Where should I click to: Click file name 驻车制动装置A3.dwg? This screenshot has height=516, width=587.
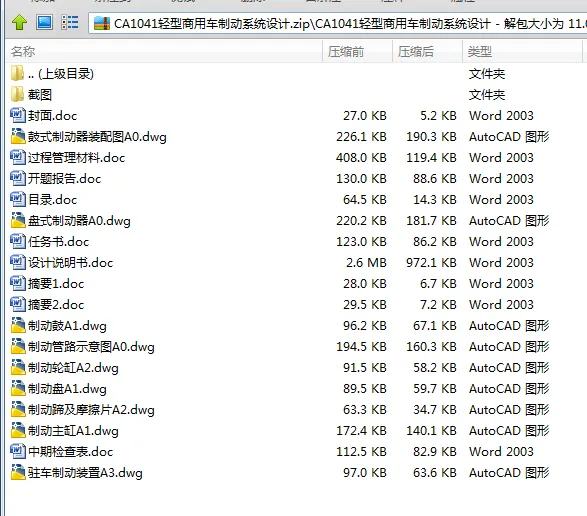tap(85, 472)
